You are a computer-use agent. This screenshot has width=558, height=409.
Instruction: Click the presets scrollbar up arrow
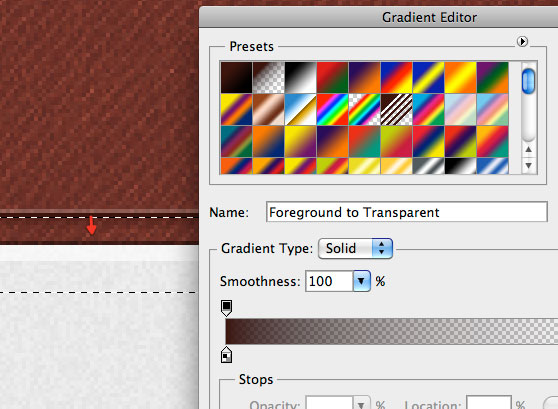tap(529, 150)
